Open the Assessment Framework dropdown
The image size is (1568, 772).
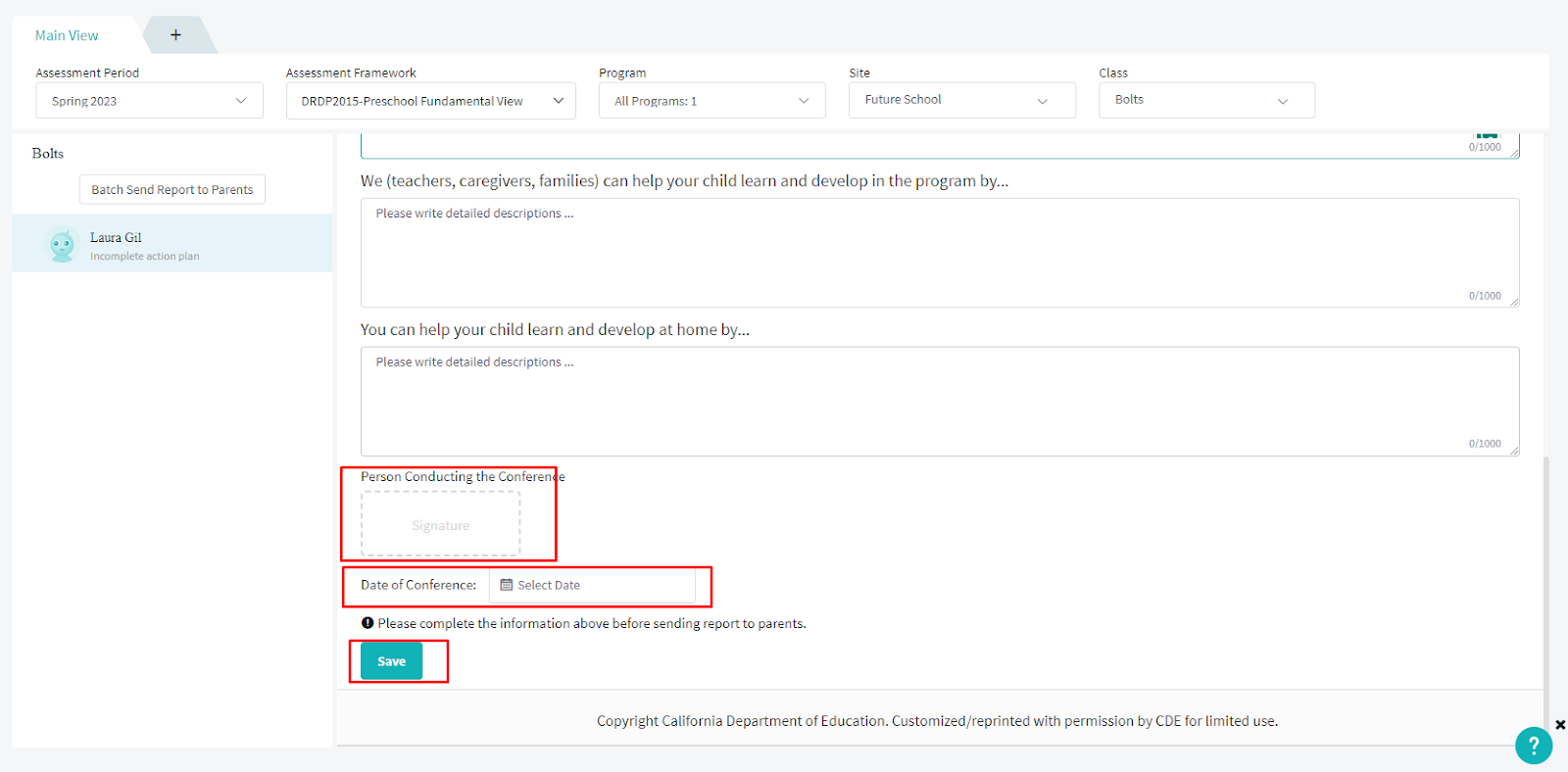[430, 101]
